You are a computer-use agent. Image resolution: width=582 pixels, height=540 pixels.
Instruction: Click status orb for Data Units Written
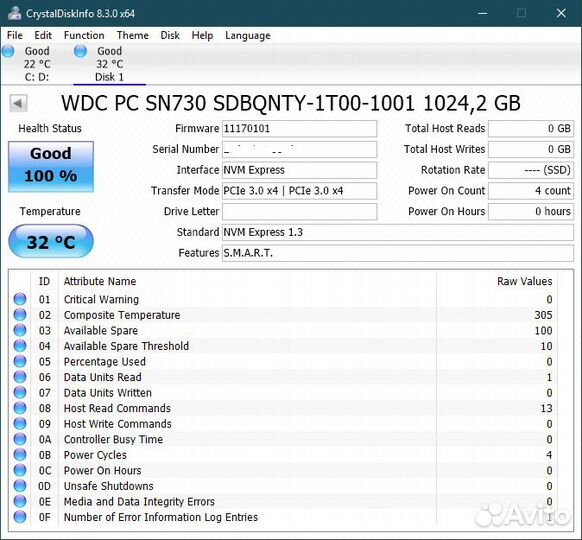[20, 392]
